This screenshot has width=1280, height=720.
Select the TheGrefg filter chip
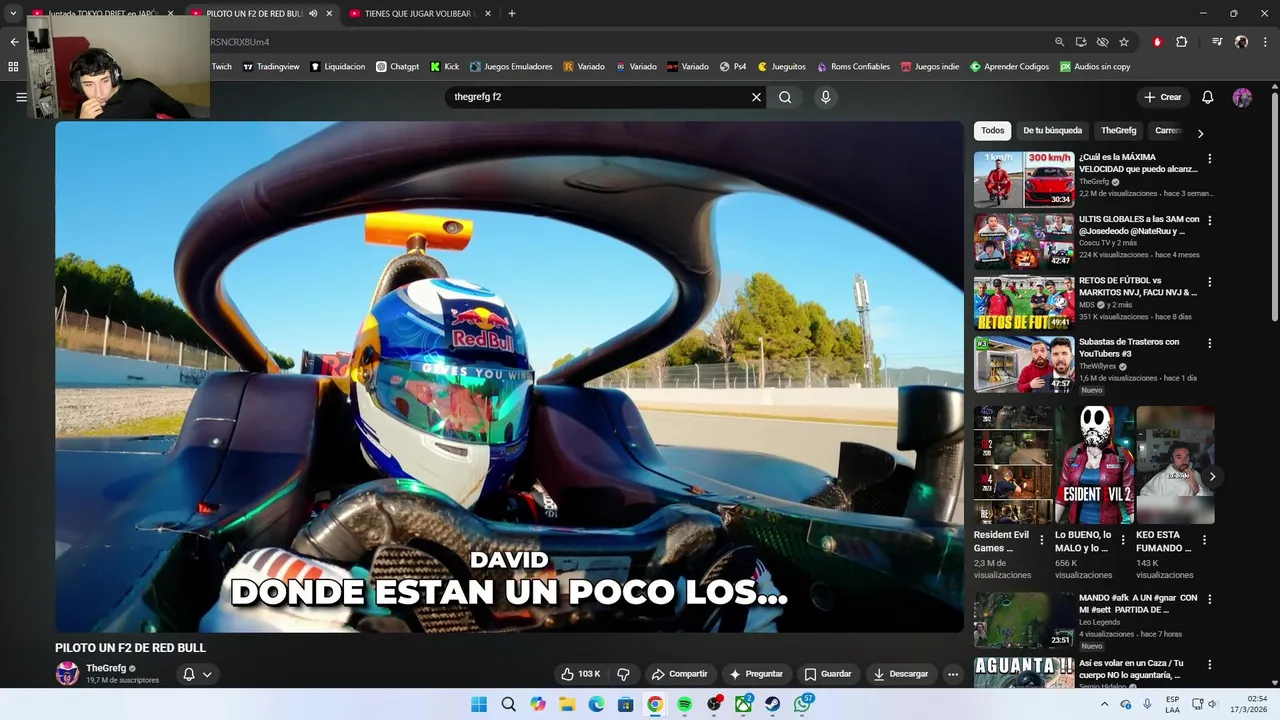pos(1118,131)
